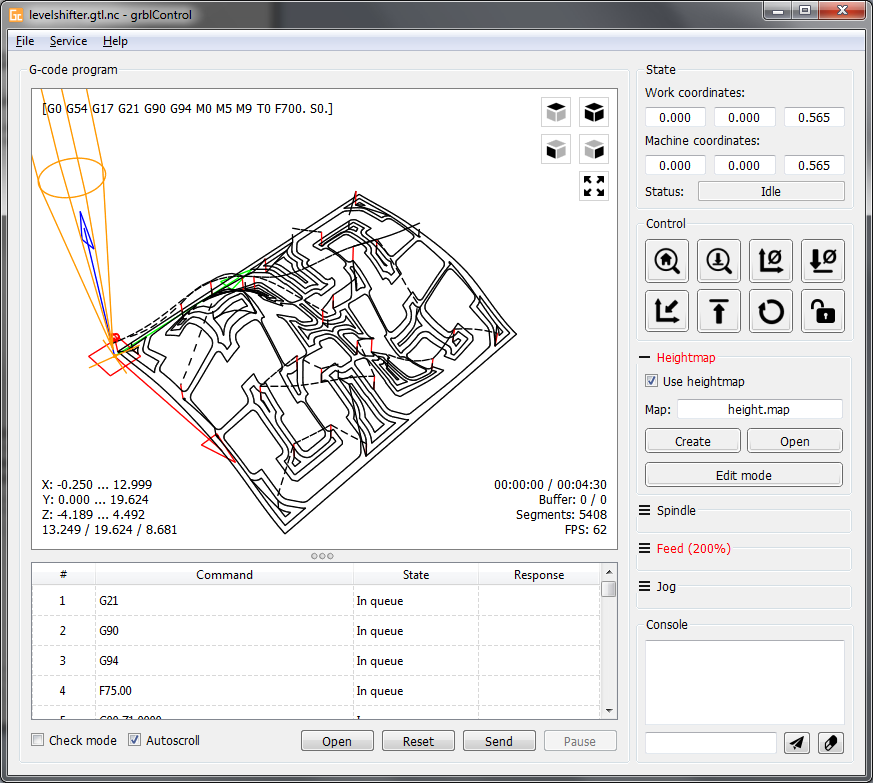Viewport: 873px width, 783px height.
Task: Start the Z-probe search icon
Action: (719, 261)
